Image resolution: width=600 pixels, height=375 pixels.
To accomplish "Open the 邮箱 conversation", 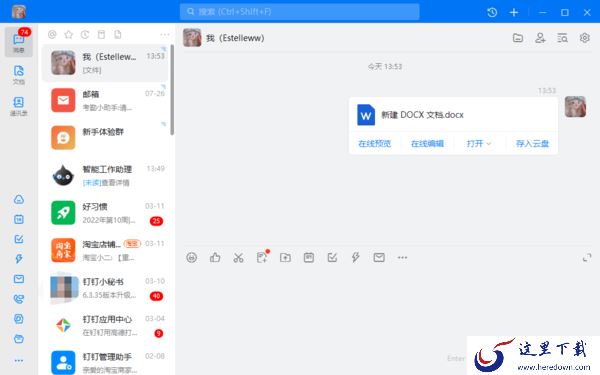I will tap(106, 100).
